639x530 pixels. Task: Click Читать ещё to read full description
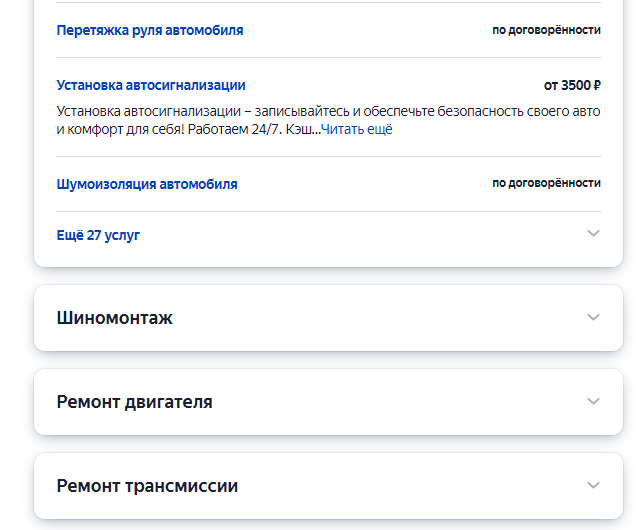coord(357,129)
